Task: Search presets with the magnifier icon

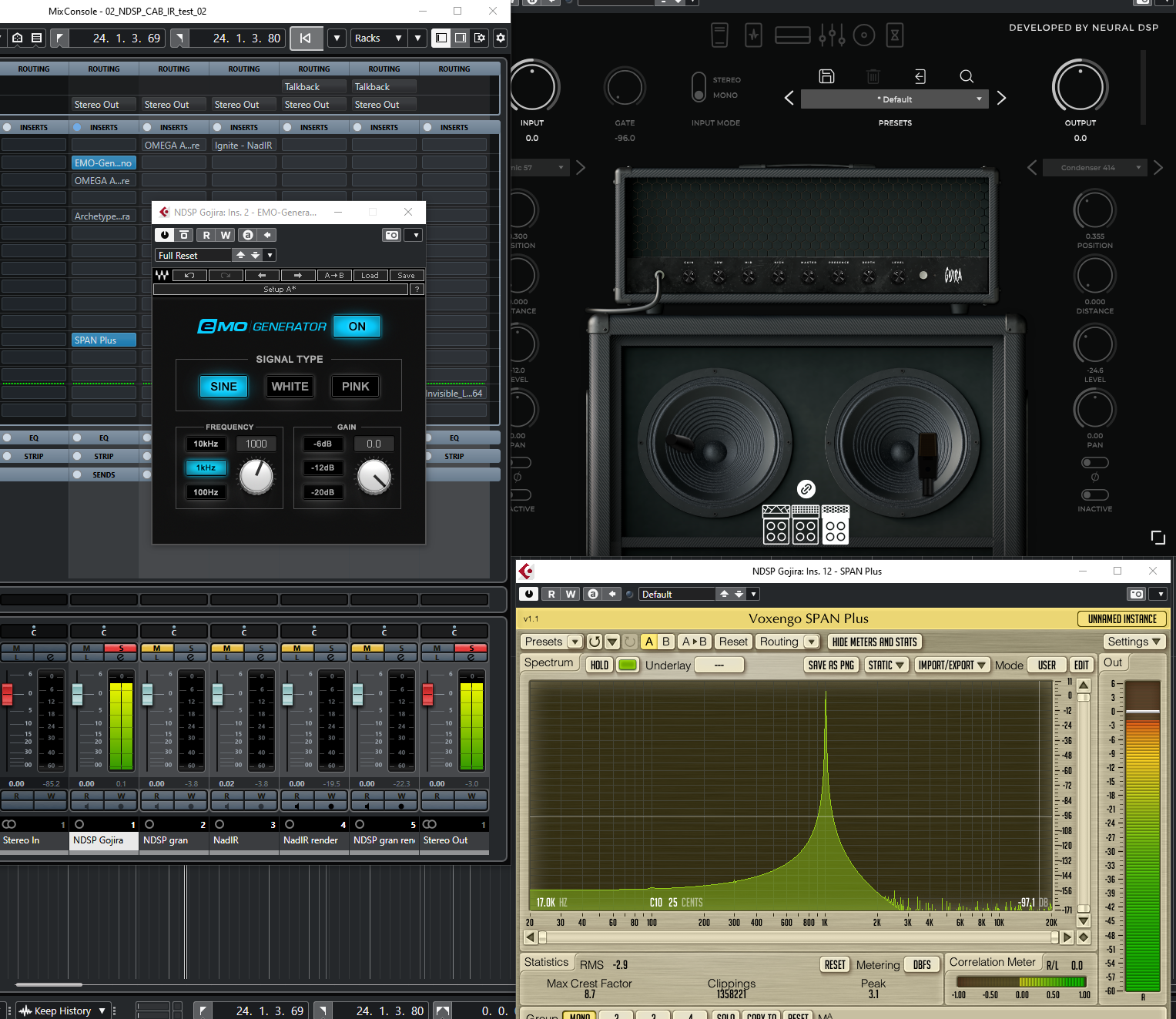Action: [x=967, y=75]
